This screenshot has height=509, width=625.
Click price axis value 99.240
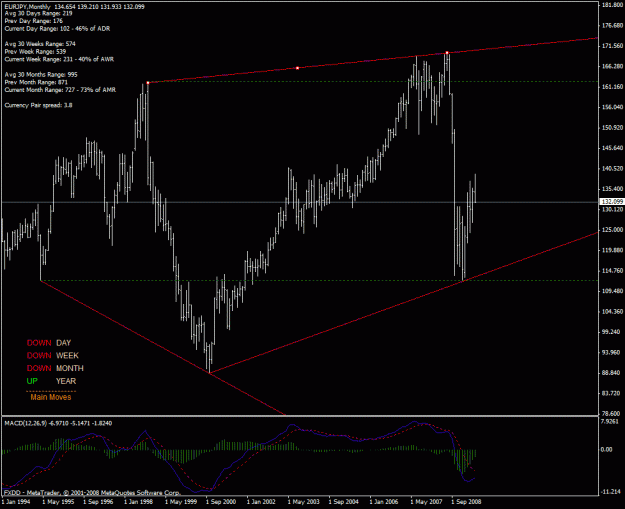[x=611, y=332]
